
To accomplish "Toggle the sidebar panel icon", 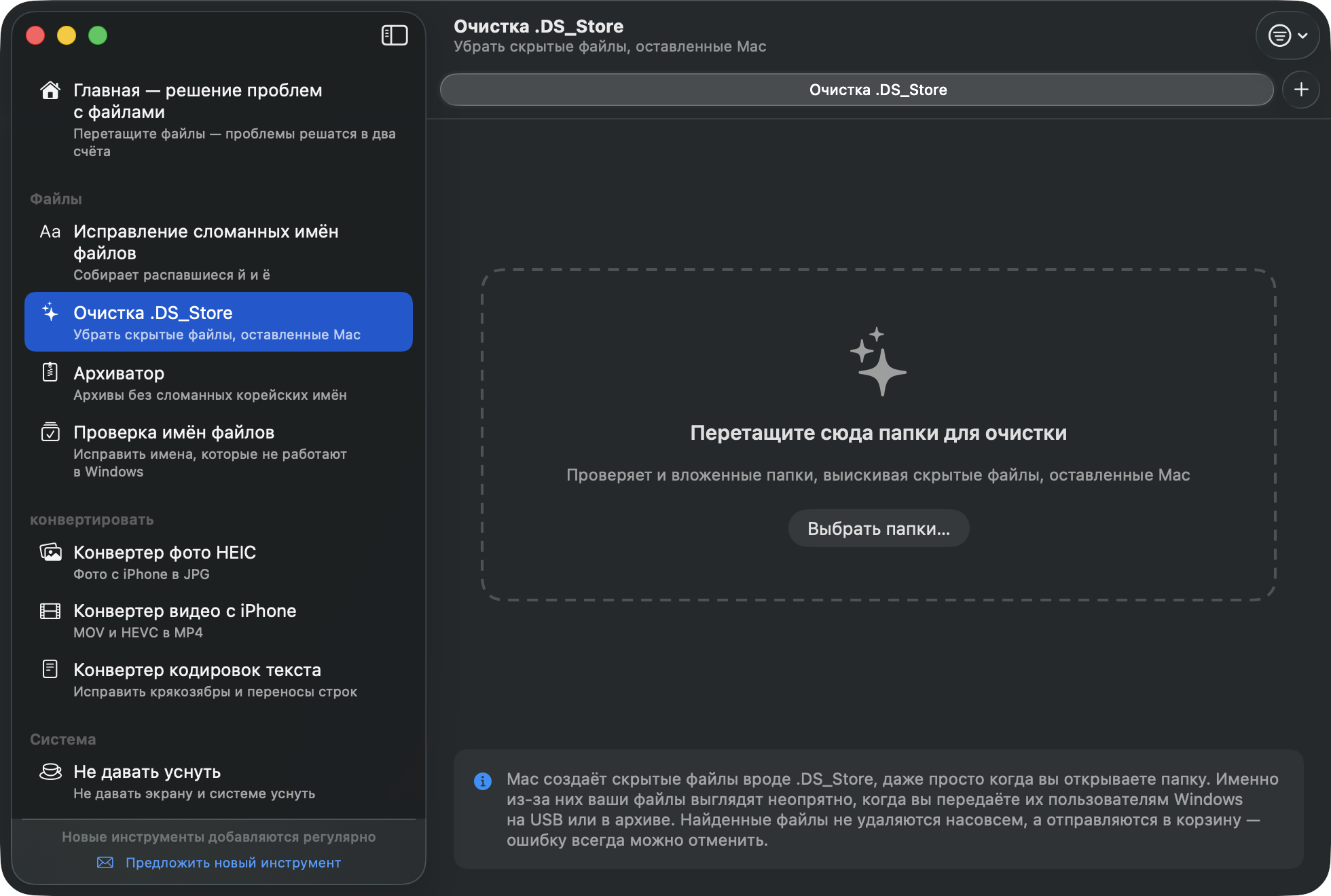I will [x=395, y=35].
